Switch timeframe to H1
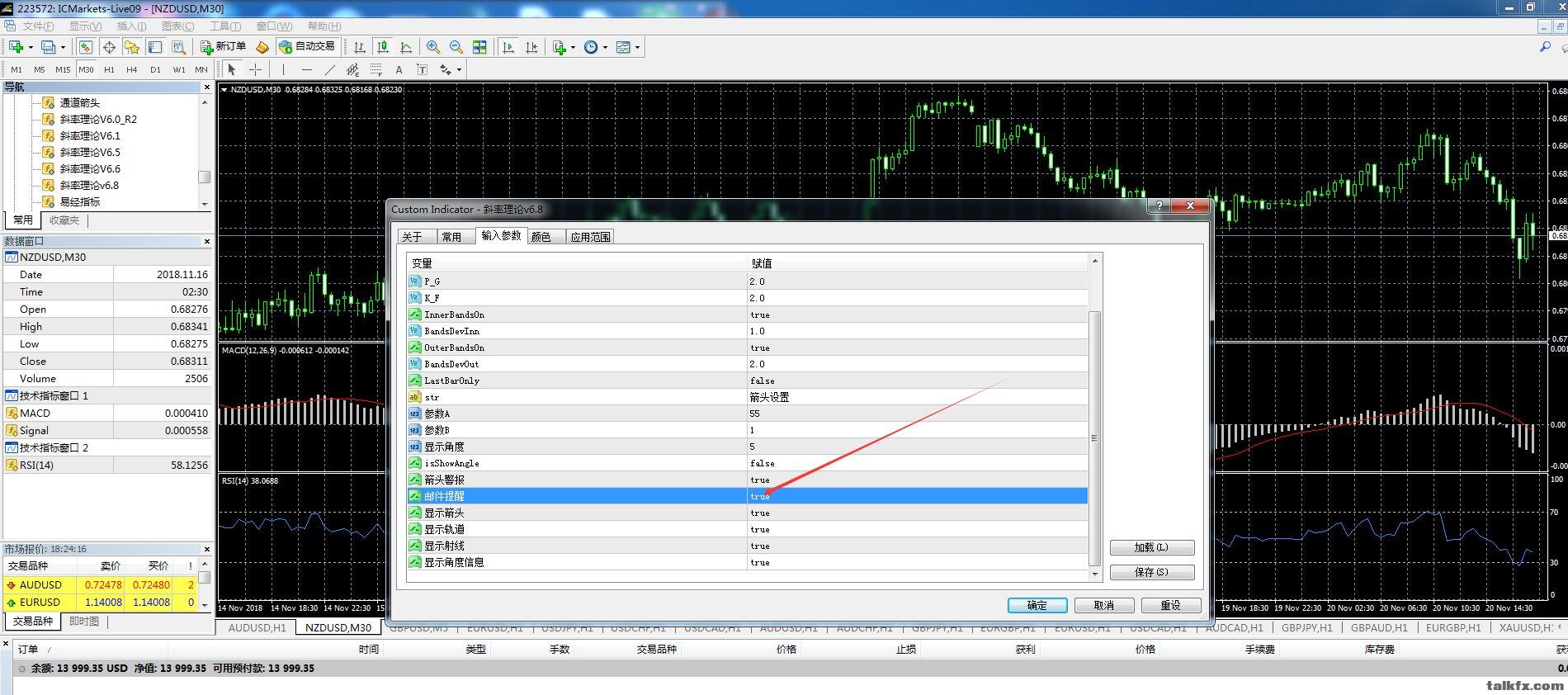This screenshot has width=1568, height=695. (109, 69)
